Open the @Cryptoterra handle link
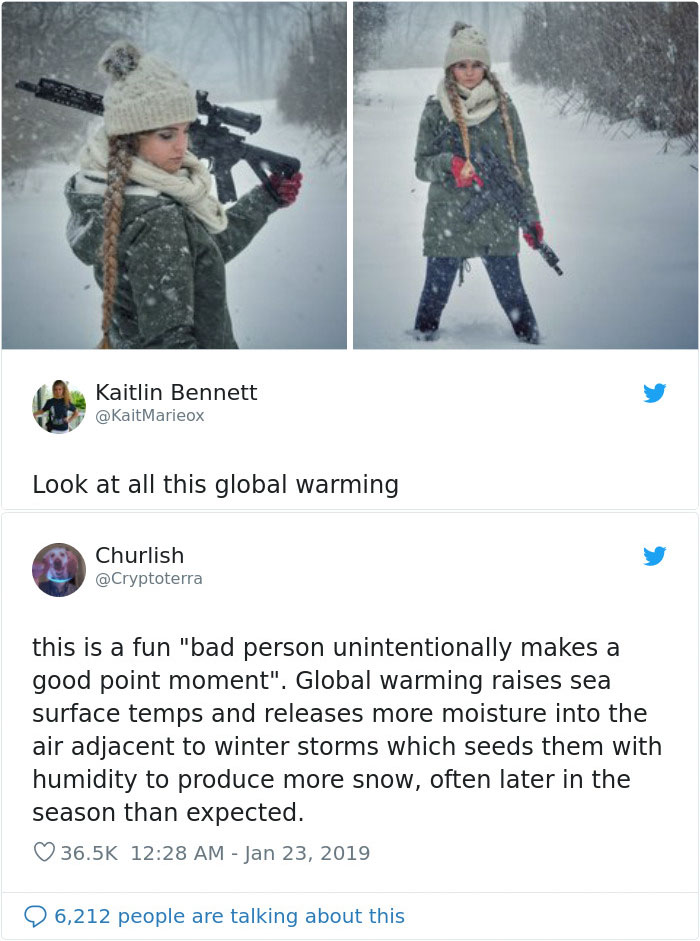Image resolution: width=700 pixels, height=941 pixels. tap(149, 579)
